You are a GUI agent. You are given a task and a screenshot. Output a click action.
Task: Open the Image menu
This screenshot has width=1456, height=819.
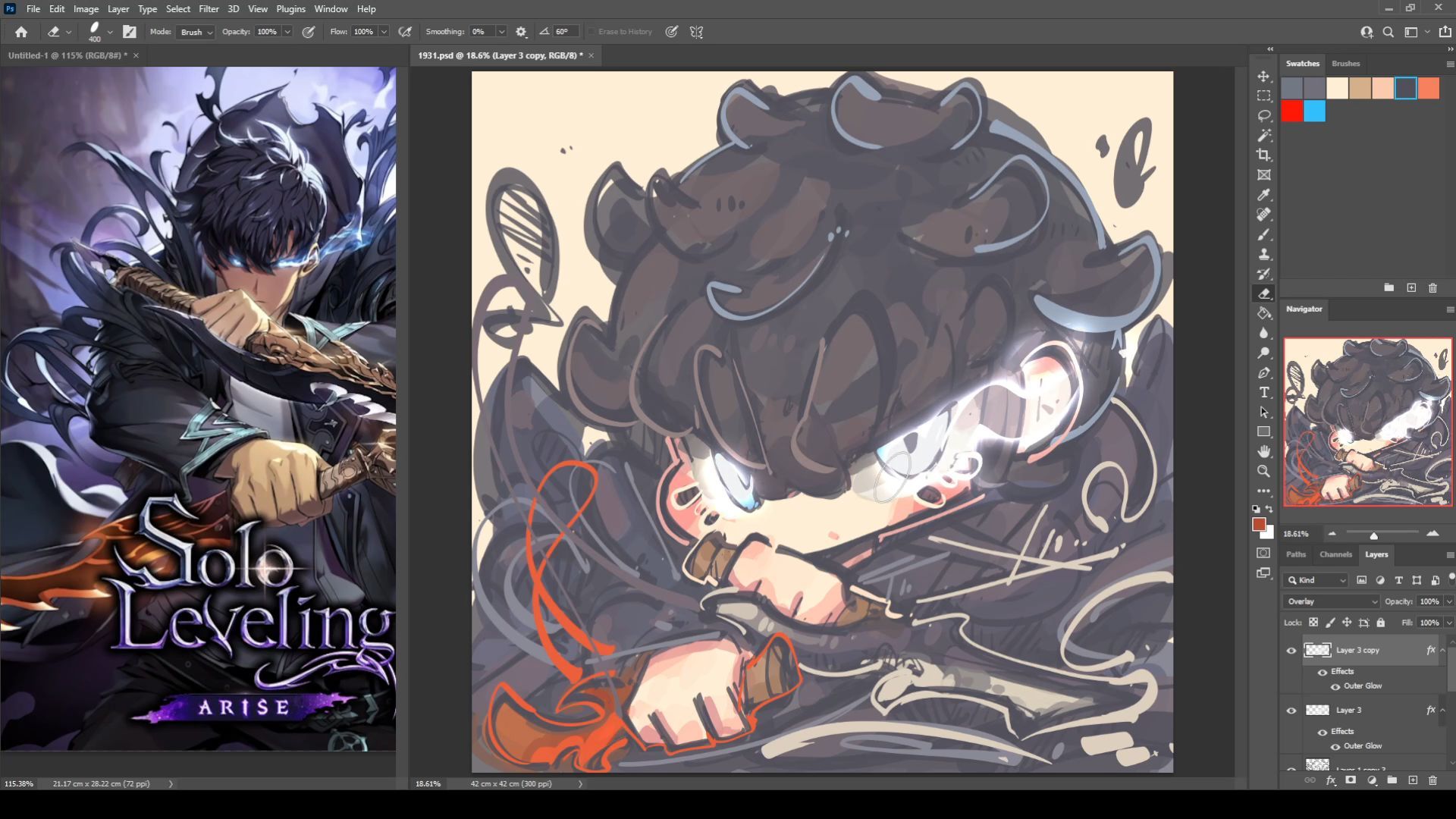(86, 9)
